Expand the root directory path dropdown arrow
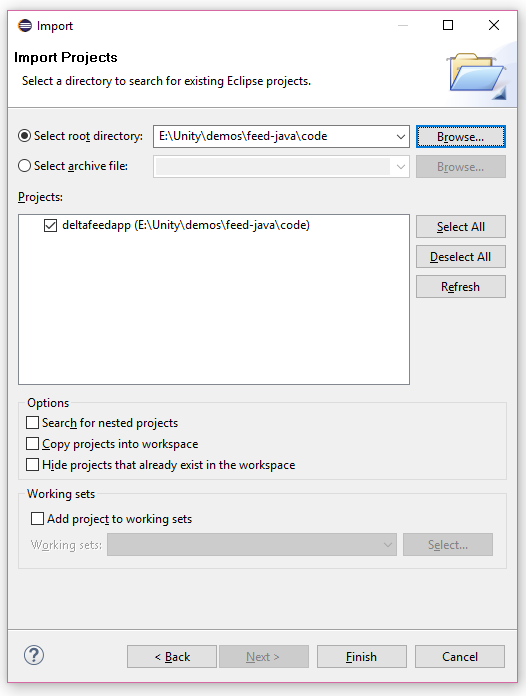 pyautogui.click(x=400, y=137)
